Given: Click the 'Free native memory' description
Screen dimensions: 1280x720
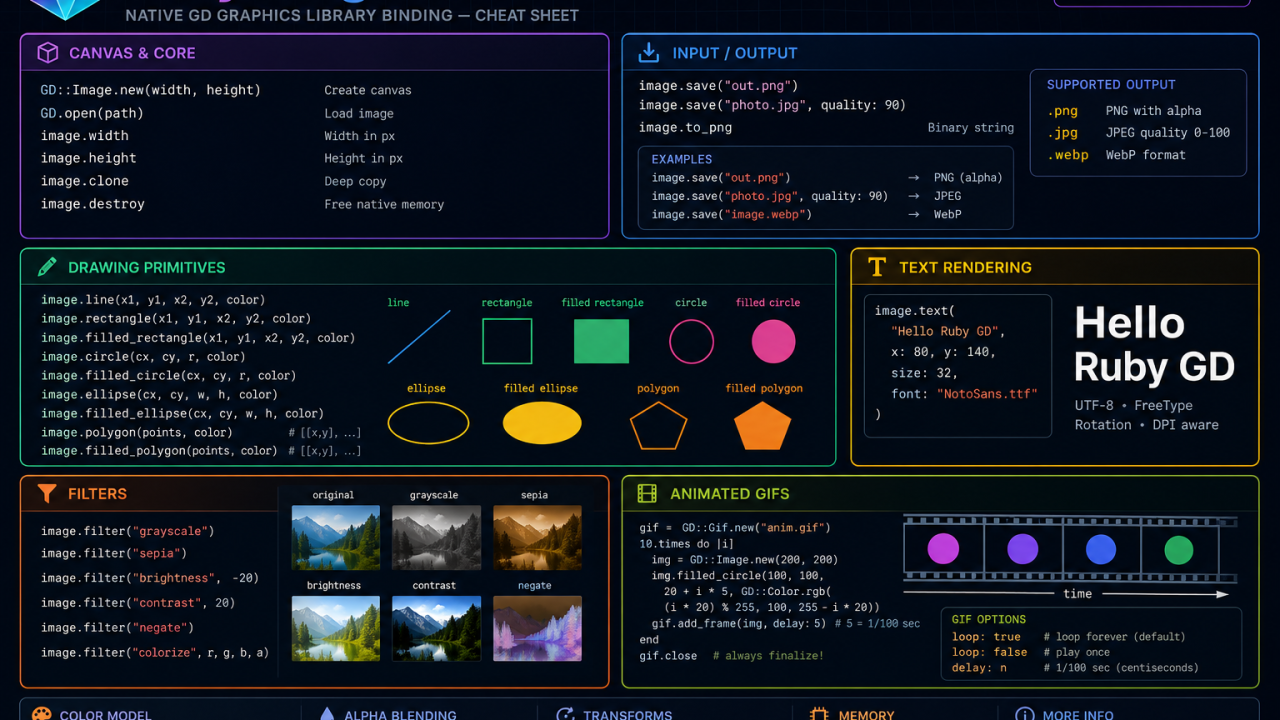Looking at the screenshot, I should pos(384,204).
